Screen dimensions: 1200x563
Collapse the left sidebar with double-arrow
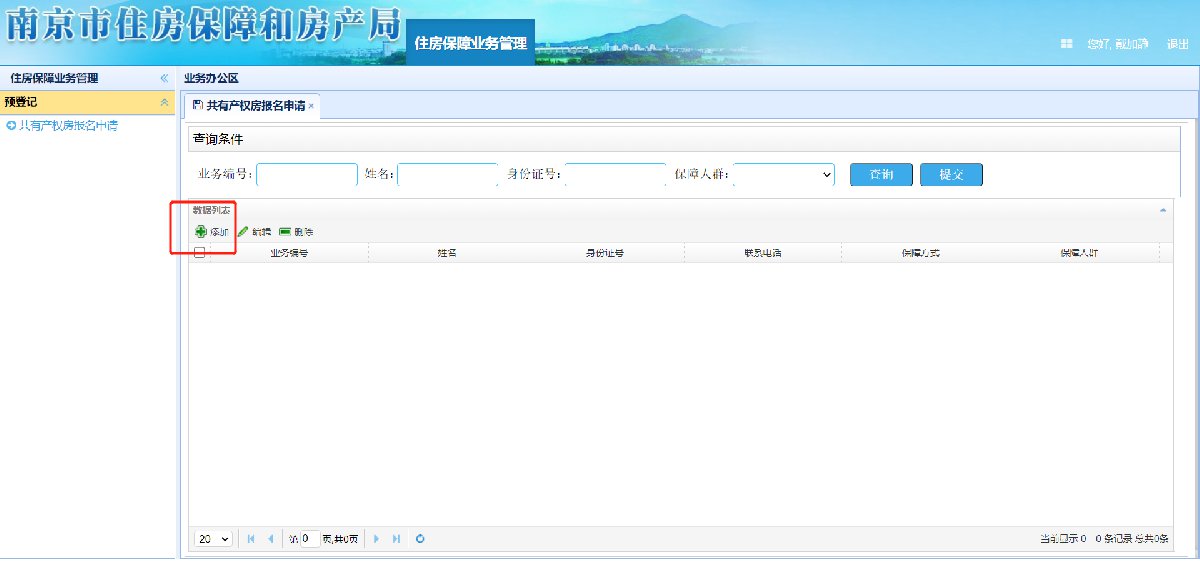pos(164,78)
